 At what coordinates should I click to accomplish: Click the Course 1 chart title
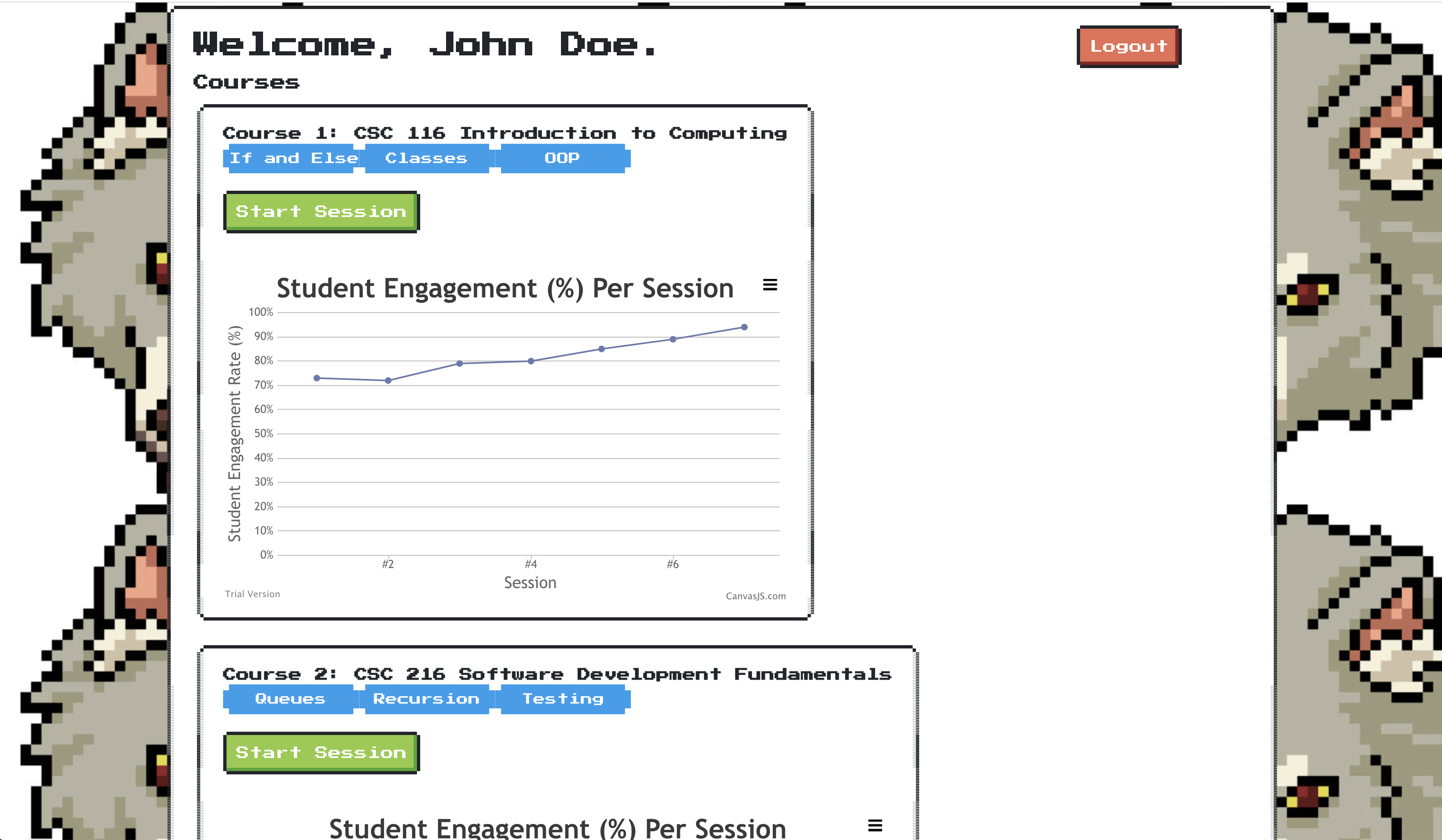(x=505, y=288)
